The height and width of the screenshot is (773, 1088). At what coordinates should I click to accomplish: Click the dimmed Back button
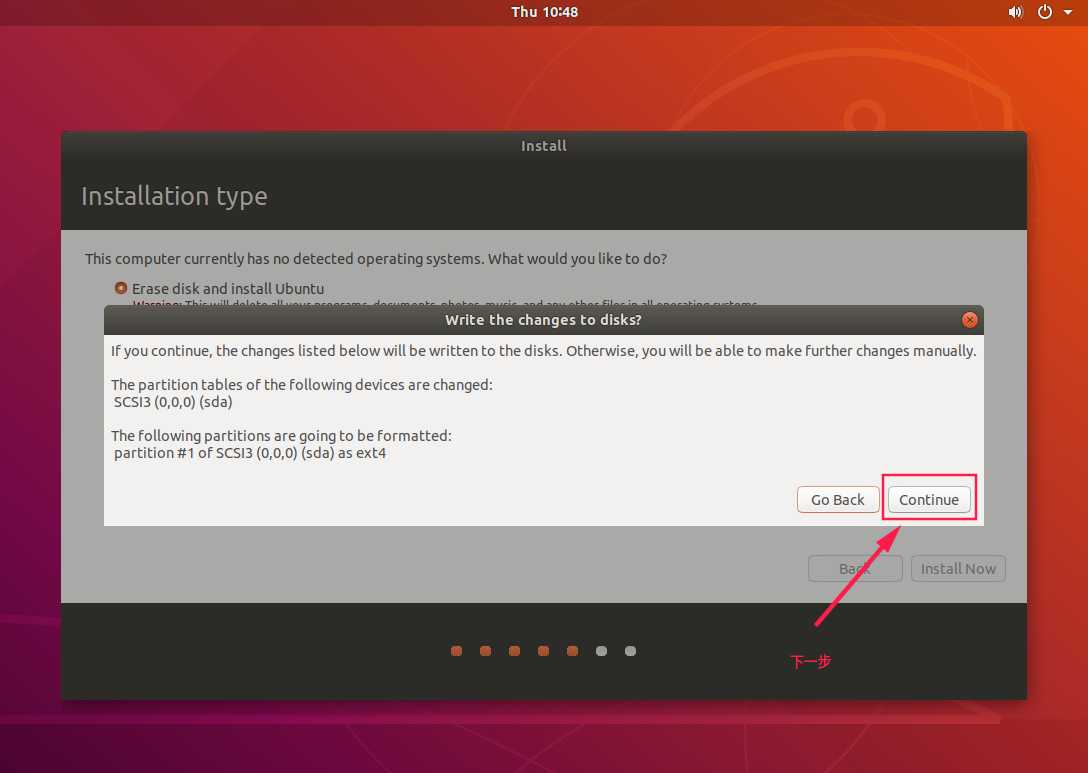coord(855,569)
